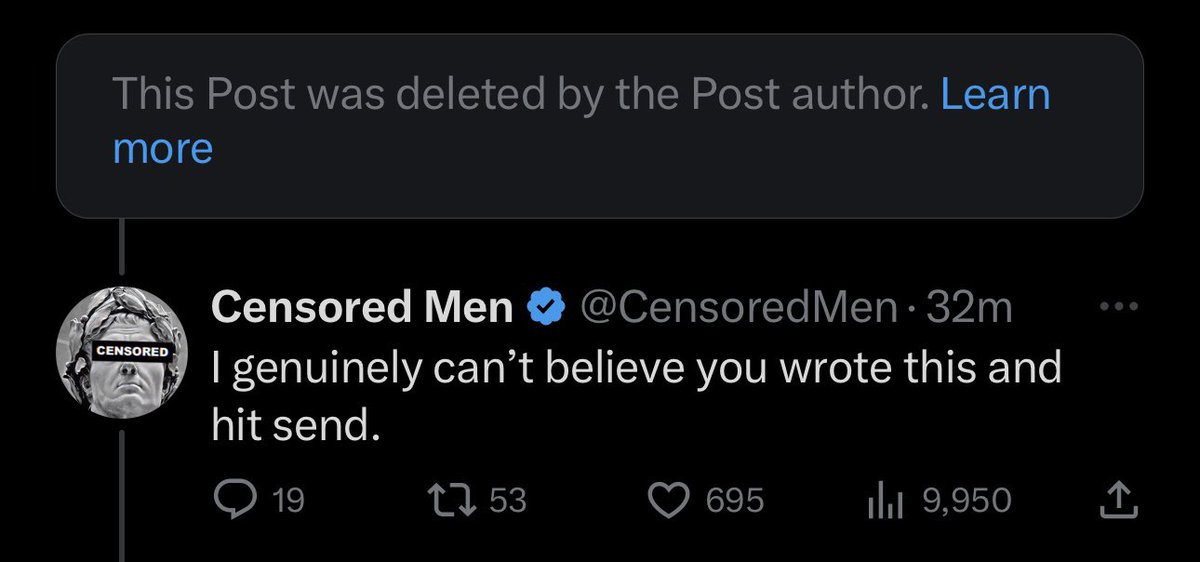Click the Learn more link
This screenshot has width=1200, height=562.
click(x=994, y=95)
